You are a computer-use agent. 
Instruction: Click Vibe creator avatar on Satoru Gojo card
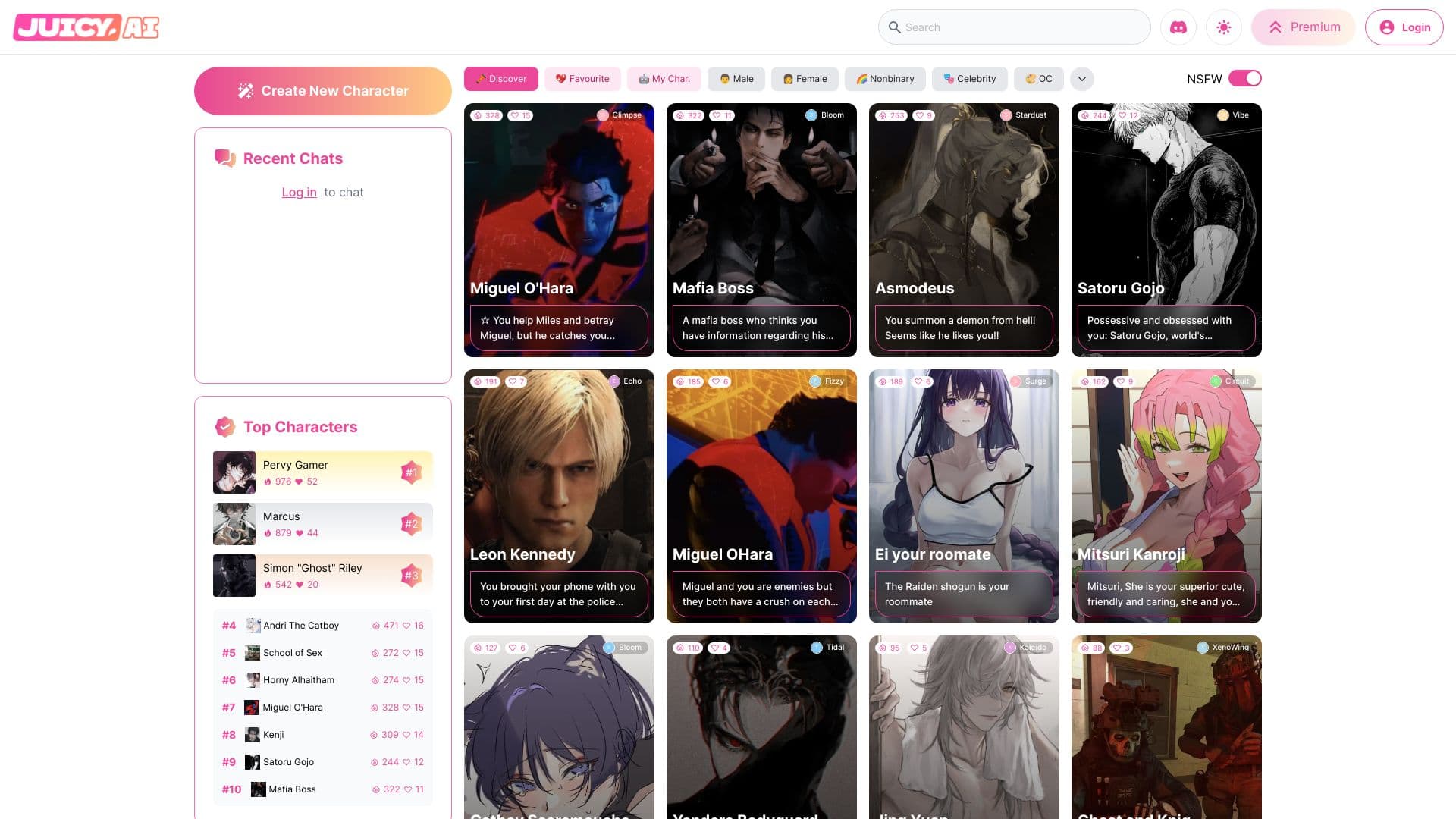coord(1222,115)
